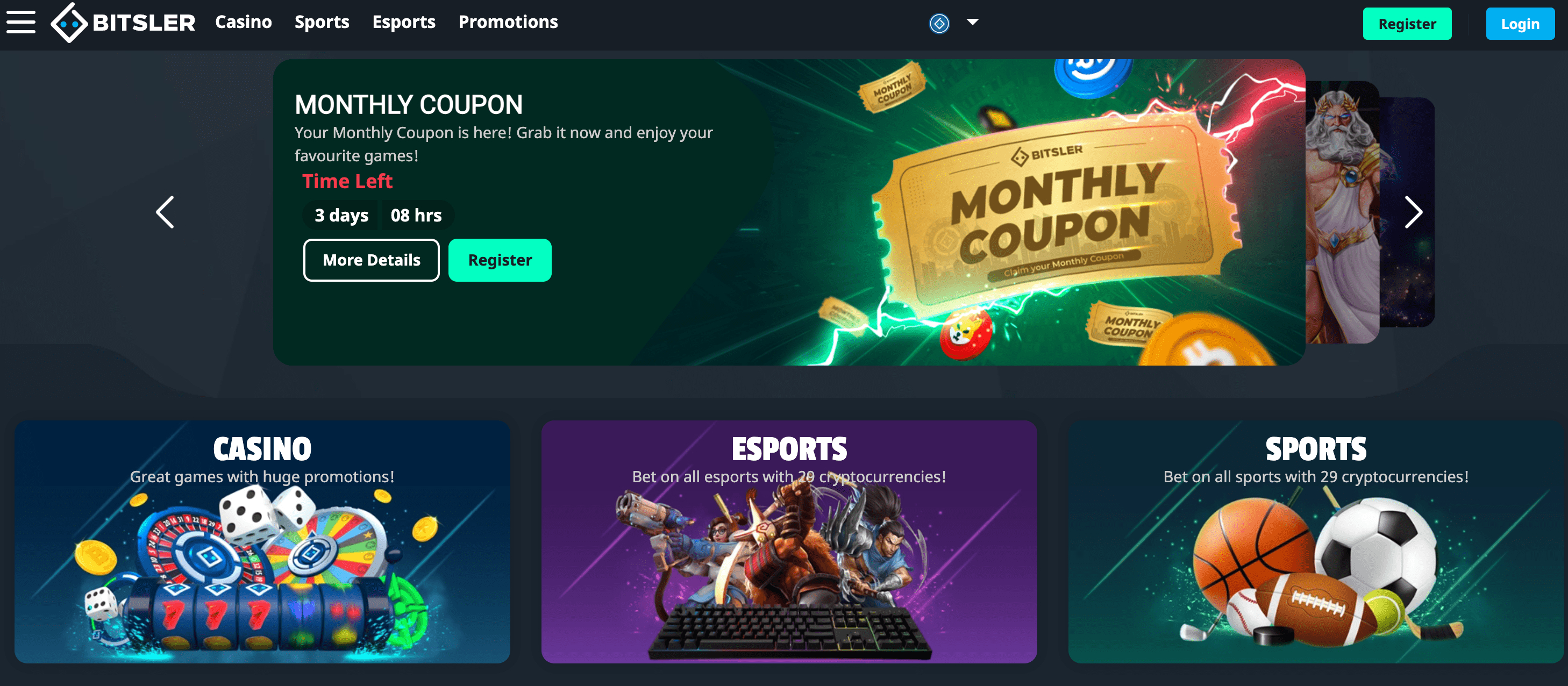Open the Casino category card

click(x=262, y=542)
